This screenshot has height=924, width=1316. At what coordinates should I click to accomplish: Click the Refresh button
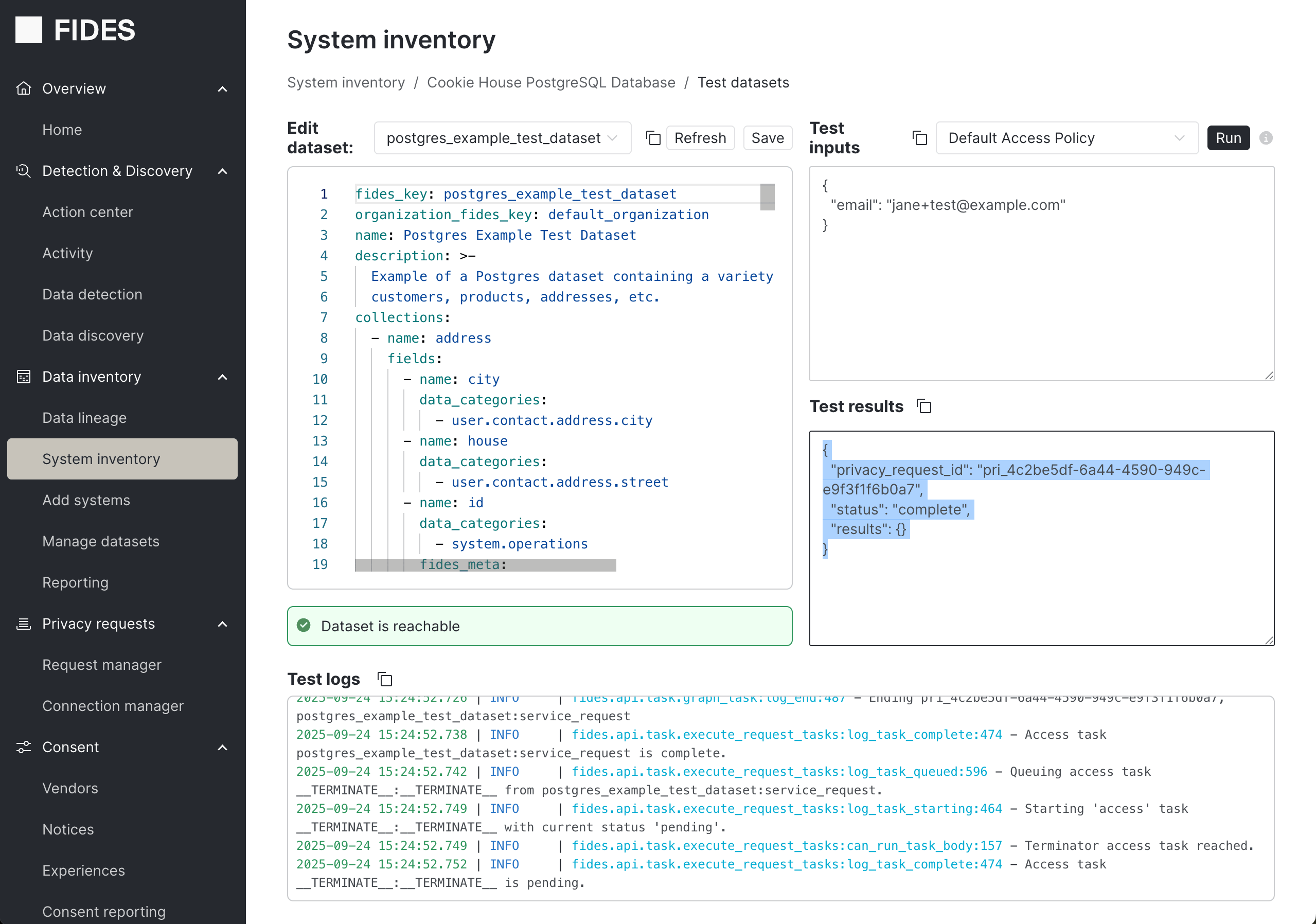coord(700,138)
